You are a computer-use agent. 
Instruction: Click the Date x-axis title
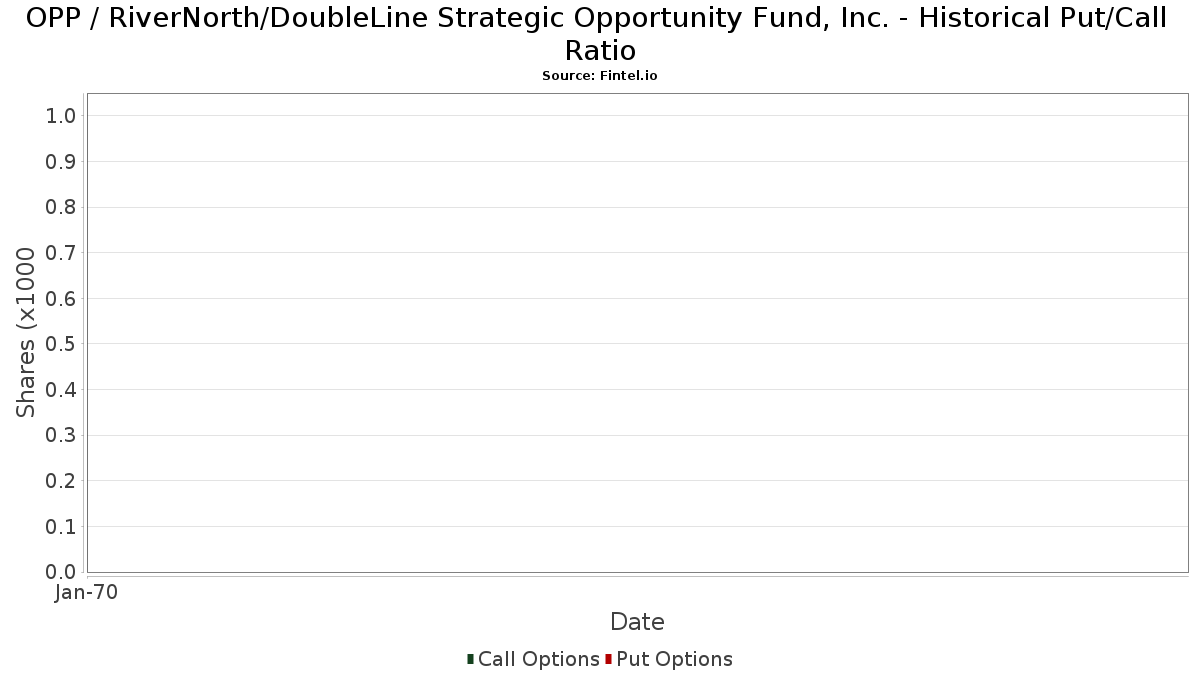coord(637,622)
